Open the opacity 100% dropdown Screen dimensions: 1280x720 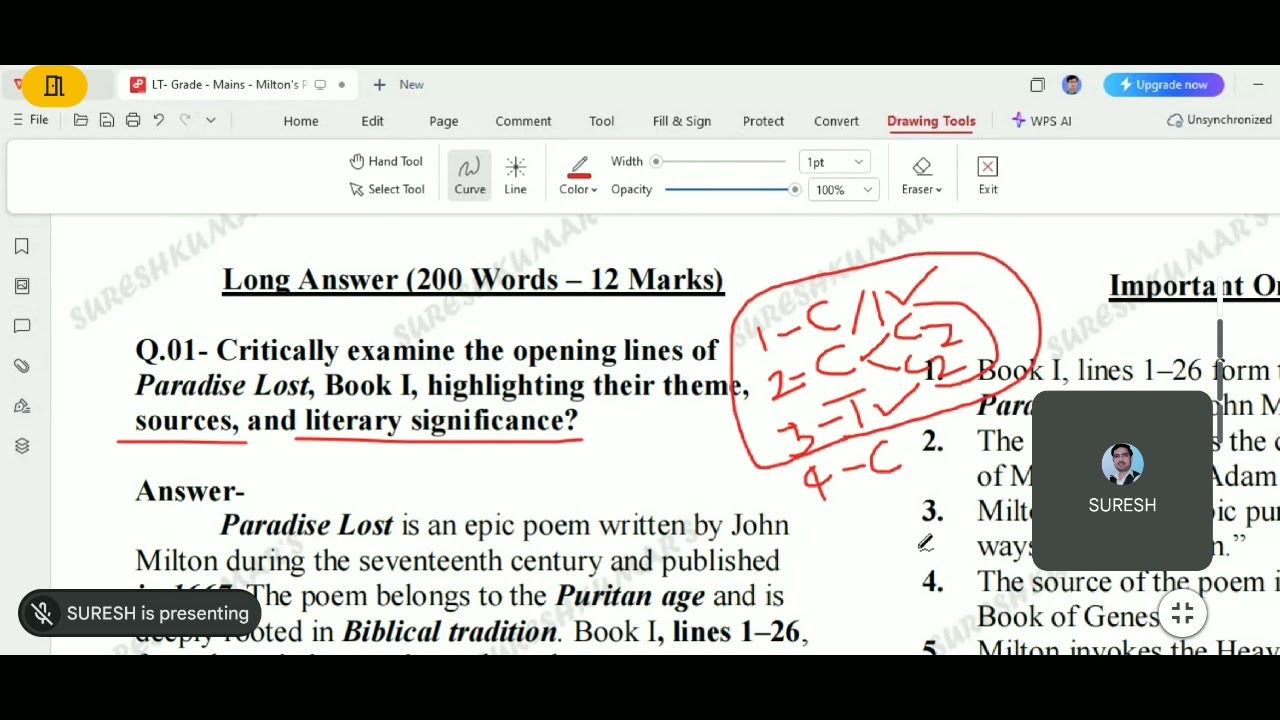(x=843, y=189)
